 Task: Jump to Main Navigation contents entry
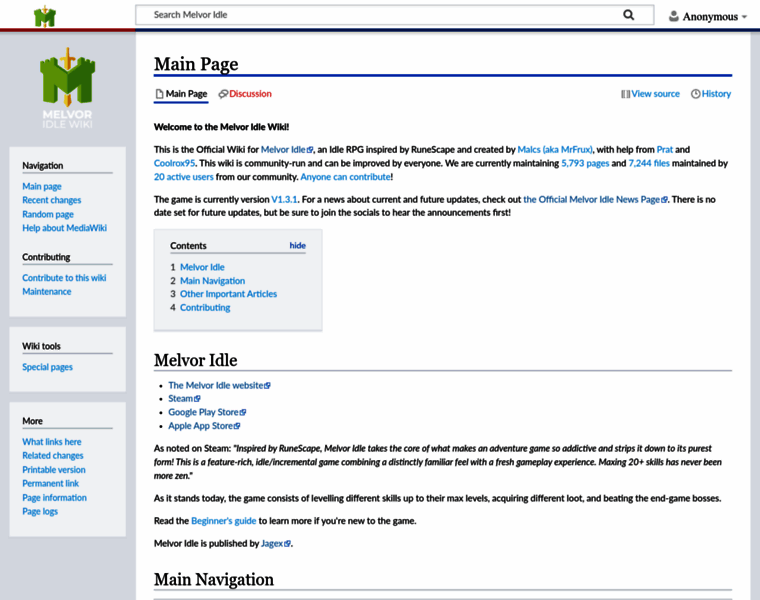(x=212, y=281)
